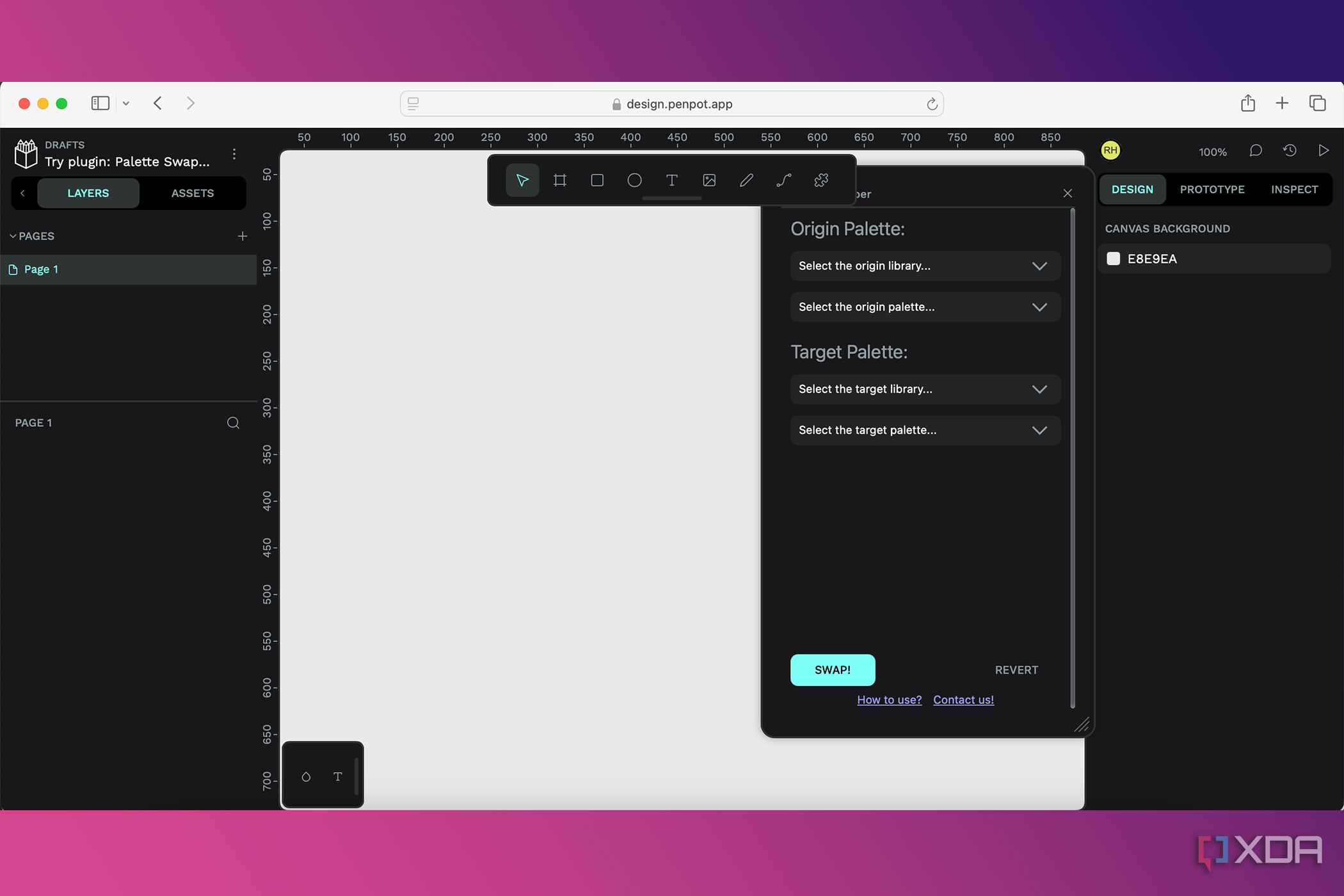
Task: Select Page 1 in pages list
Action: pyautogui.click(x=128, y=269)
